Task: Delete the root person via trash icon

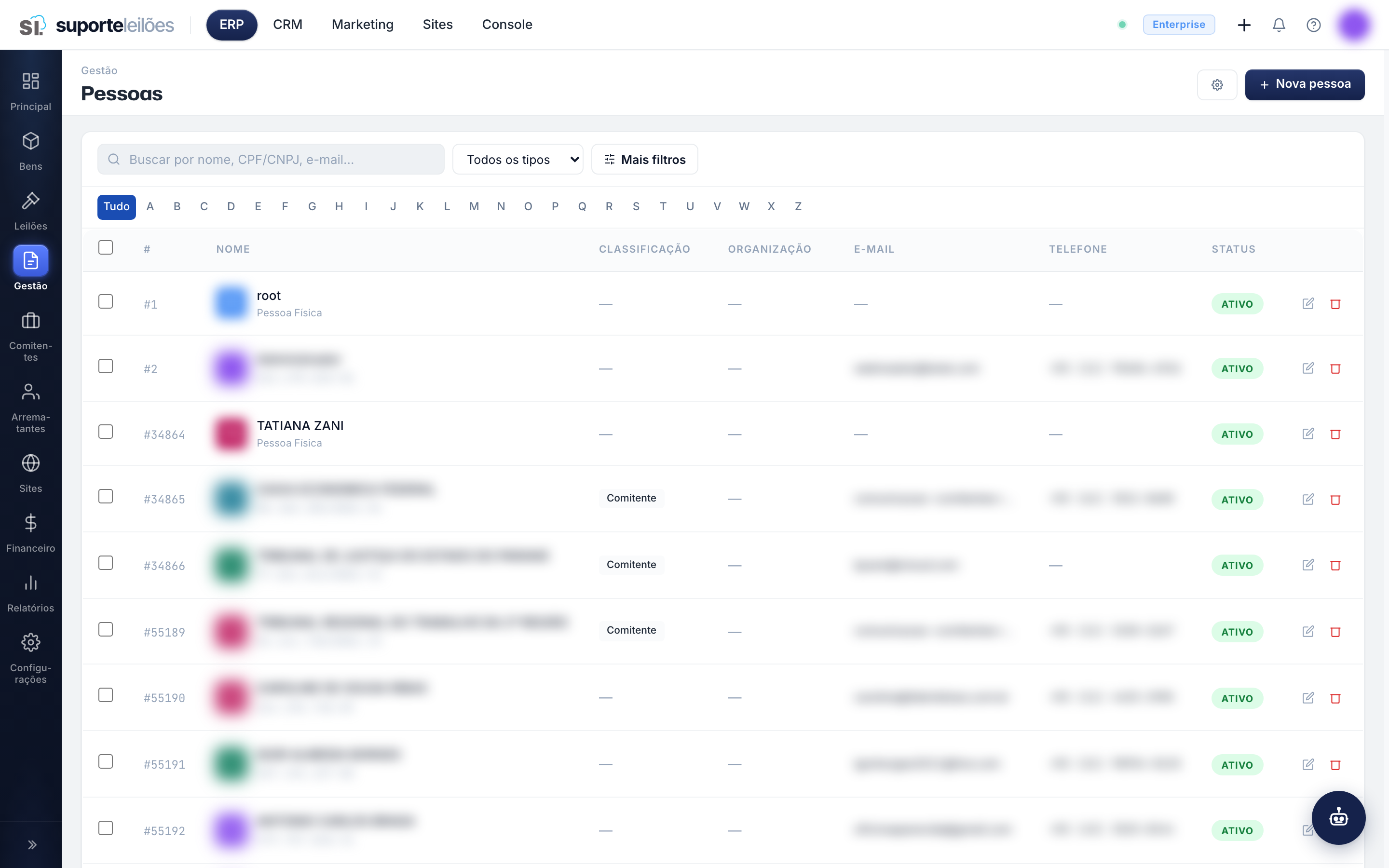Action: click(1335, 304)
